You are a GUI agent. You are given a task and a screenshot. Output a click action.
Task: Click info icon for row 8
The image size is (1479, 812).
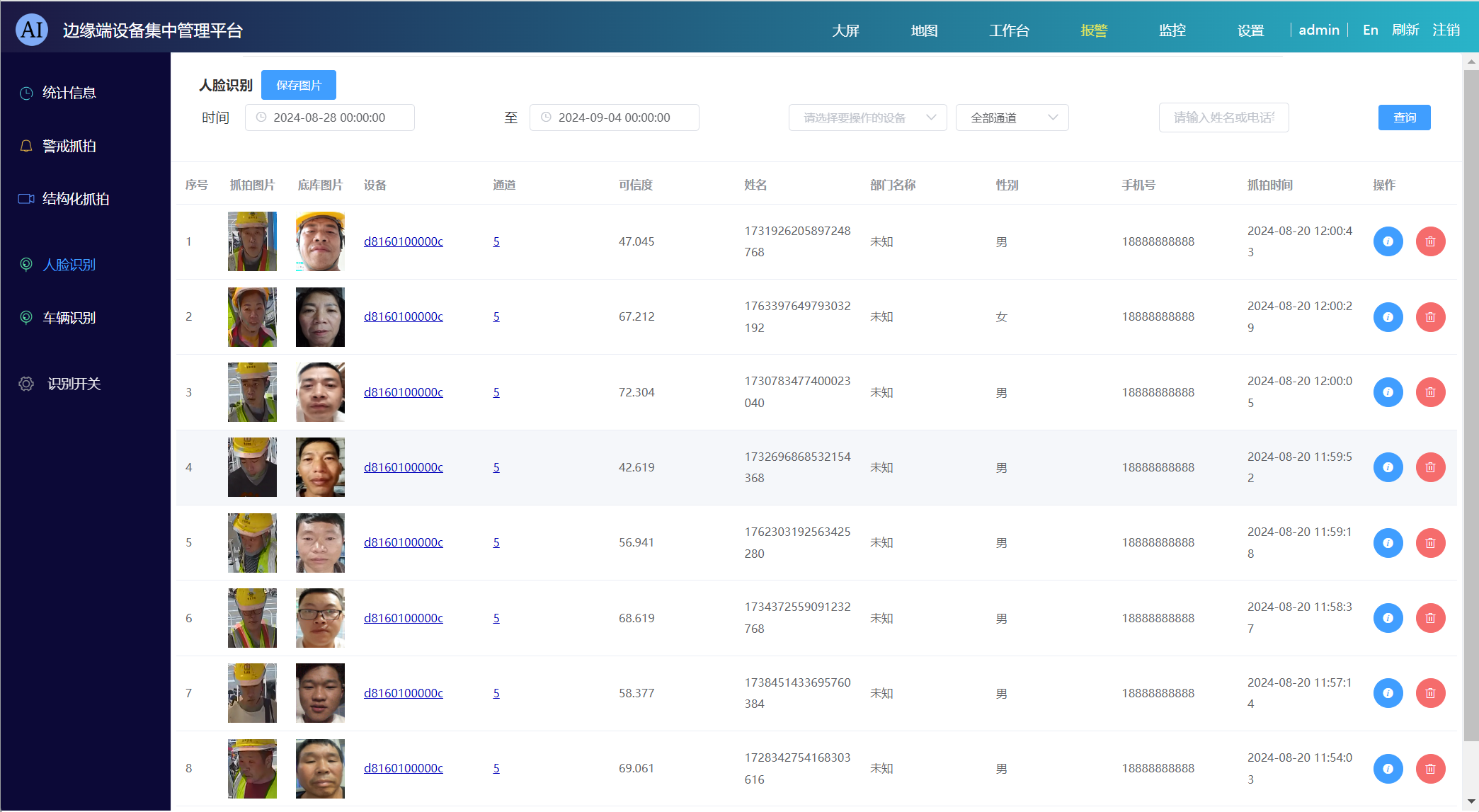1388,769
